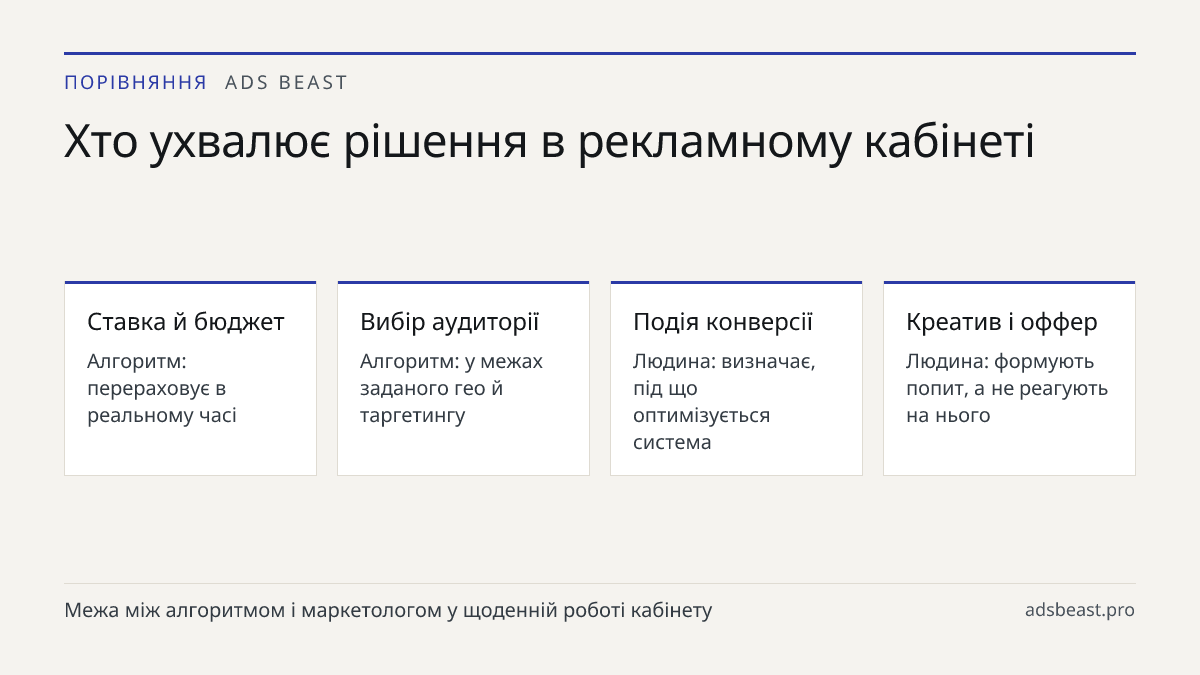Viewport: 1200px width, 675px height.
Task: Click text 'Людина: формують попит, а не реагують на нього'
Action: point(1007,388)
